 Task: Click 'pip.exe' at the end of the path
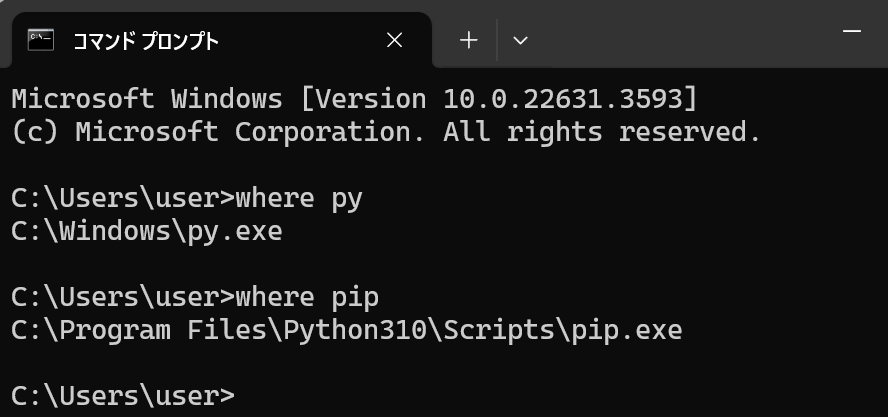pos(626,331)
